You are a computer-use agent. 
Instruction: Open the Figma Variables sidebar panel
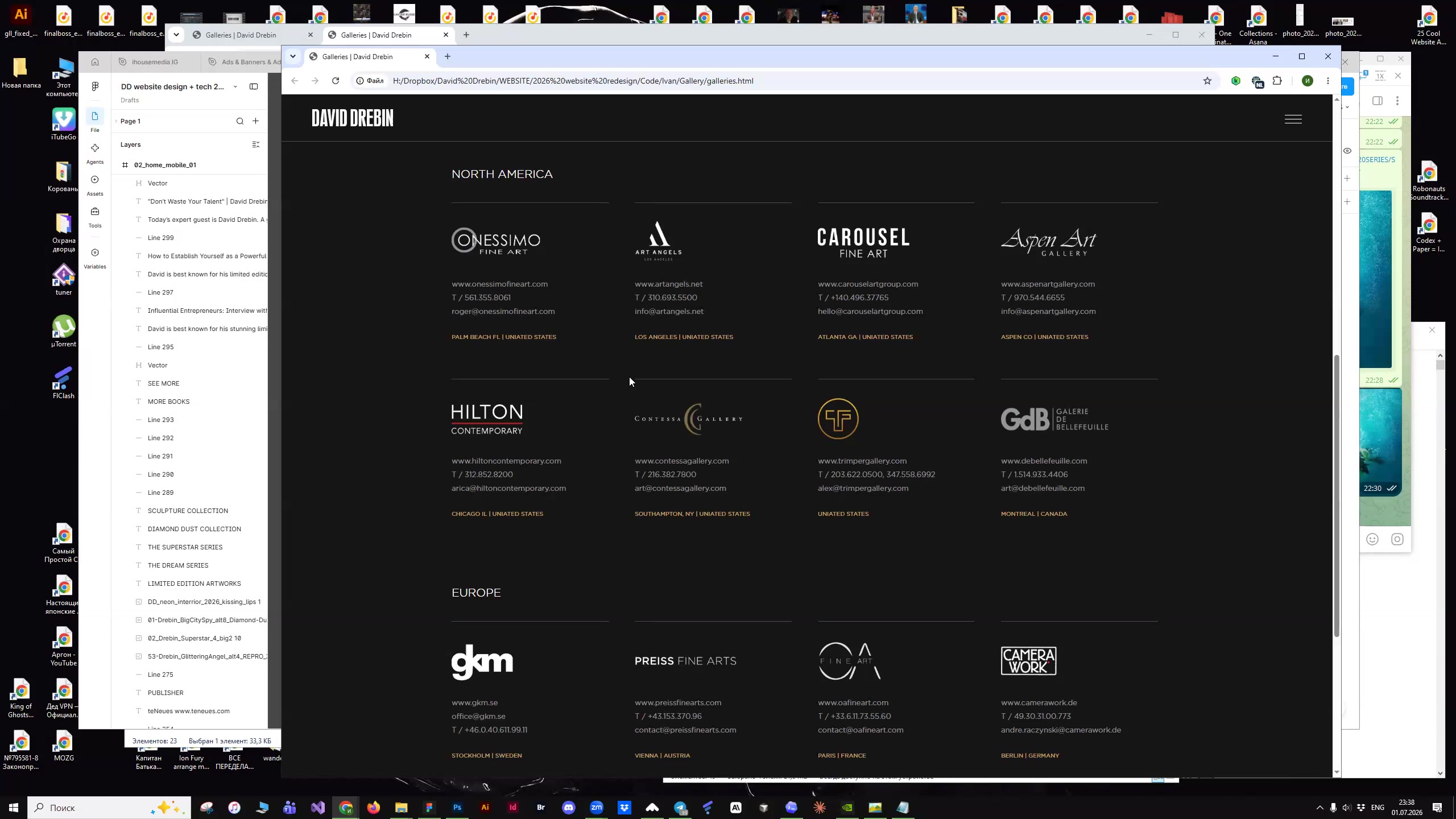click(95, 258)
